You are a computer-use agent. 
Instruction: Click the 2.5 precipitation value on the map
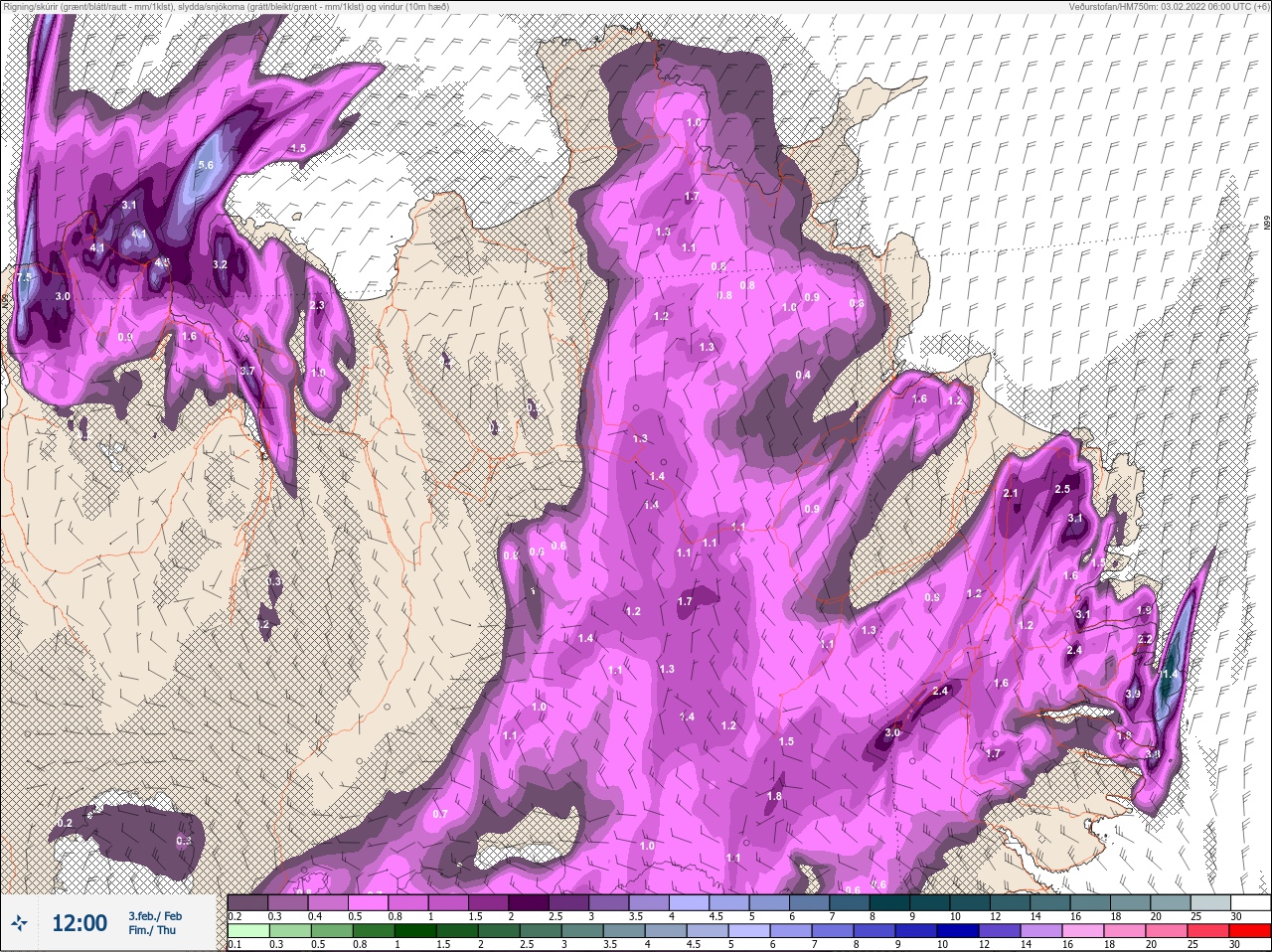coord(1062,489)
